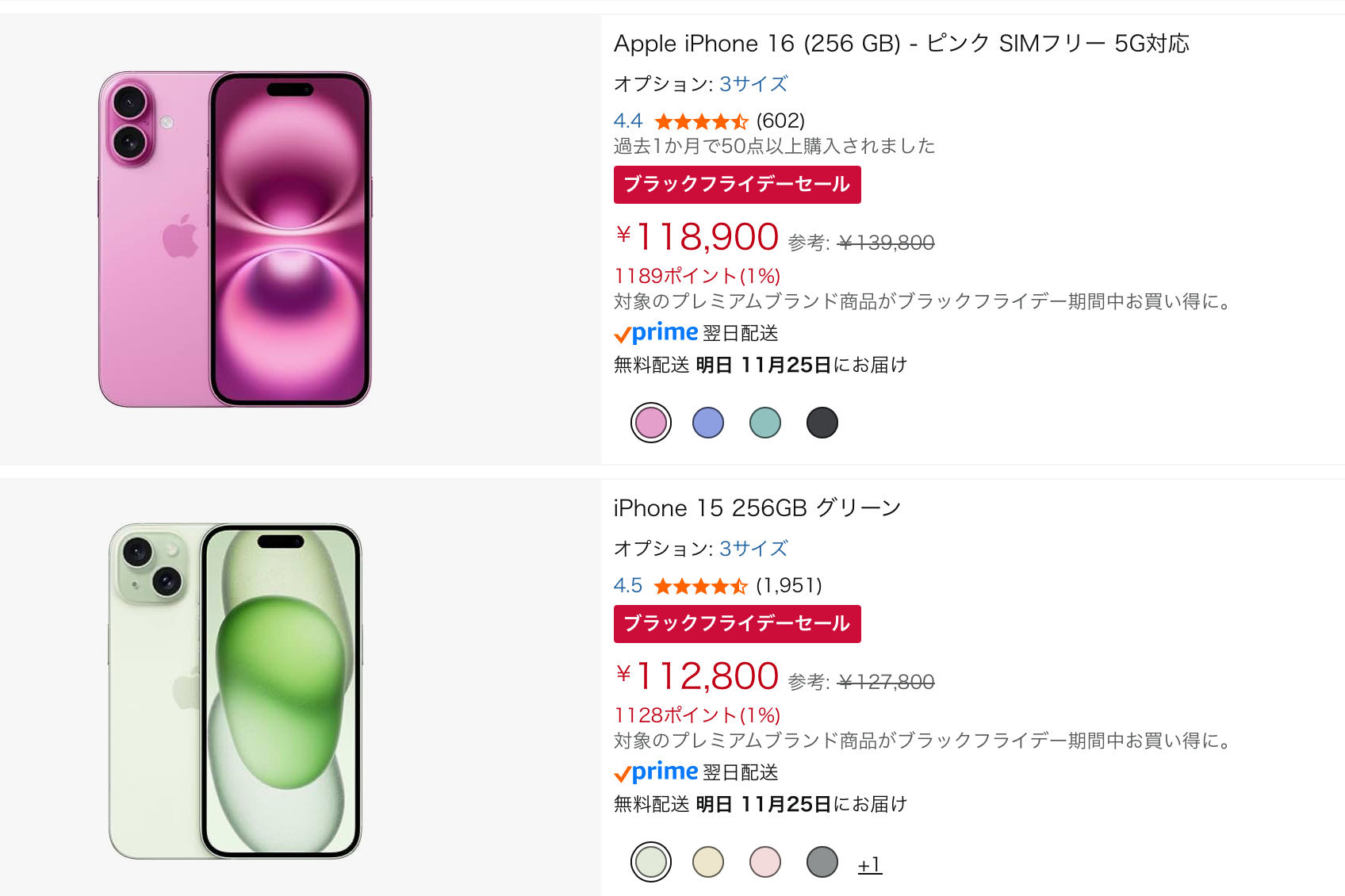Image resolution: width=1345 pixels, height=896 pixels.
Task: Open 3サイズ options link for iPhone 16
Action: (753, 84)
